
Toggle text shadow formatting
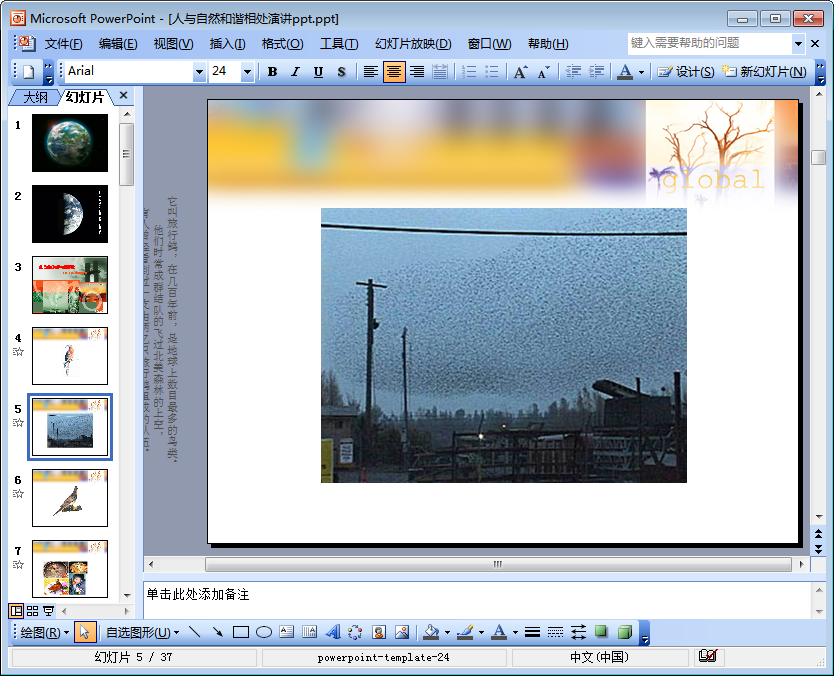341,72
